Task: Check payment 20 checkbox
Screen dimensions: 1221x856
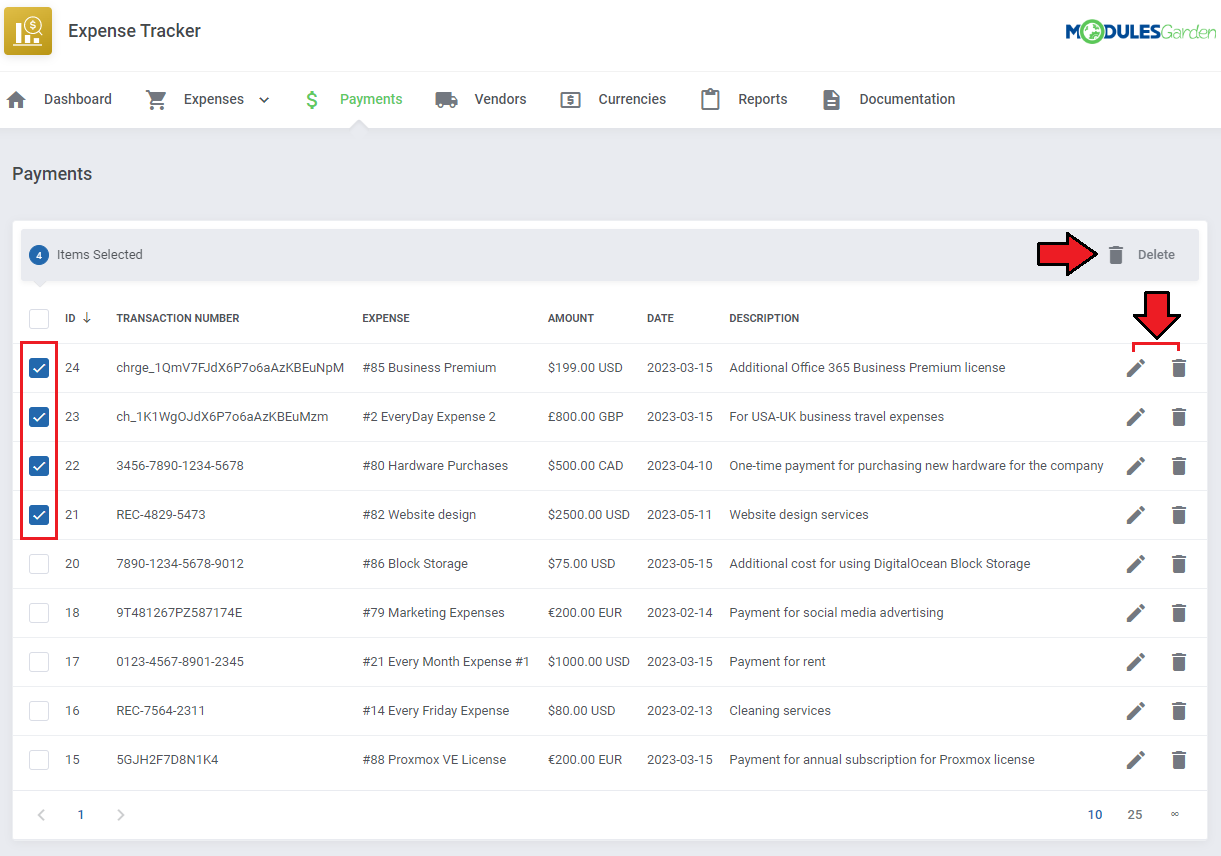Action: 39,564
